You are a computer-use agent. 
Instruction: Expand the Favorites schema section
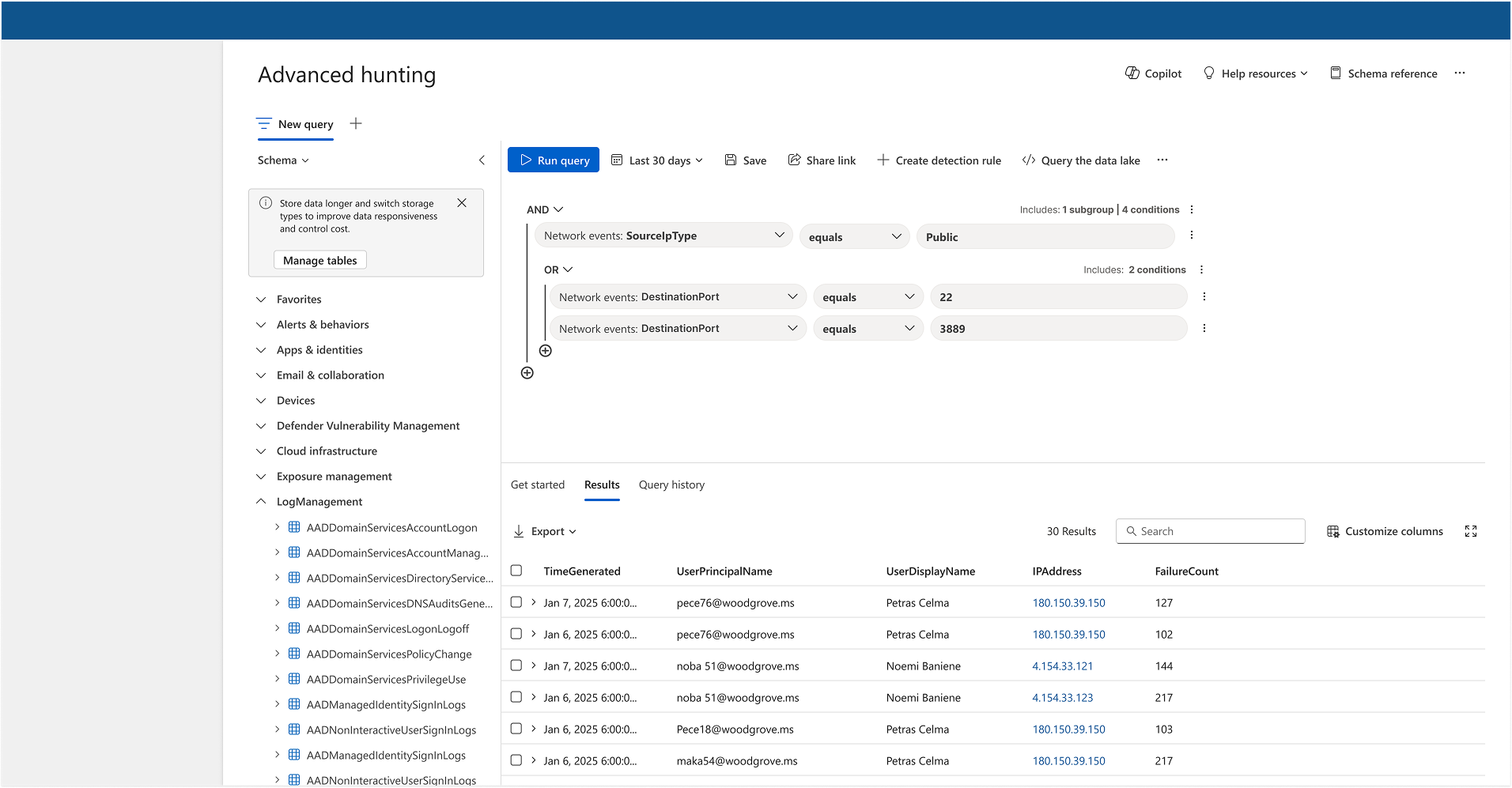[261, 300]
